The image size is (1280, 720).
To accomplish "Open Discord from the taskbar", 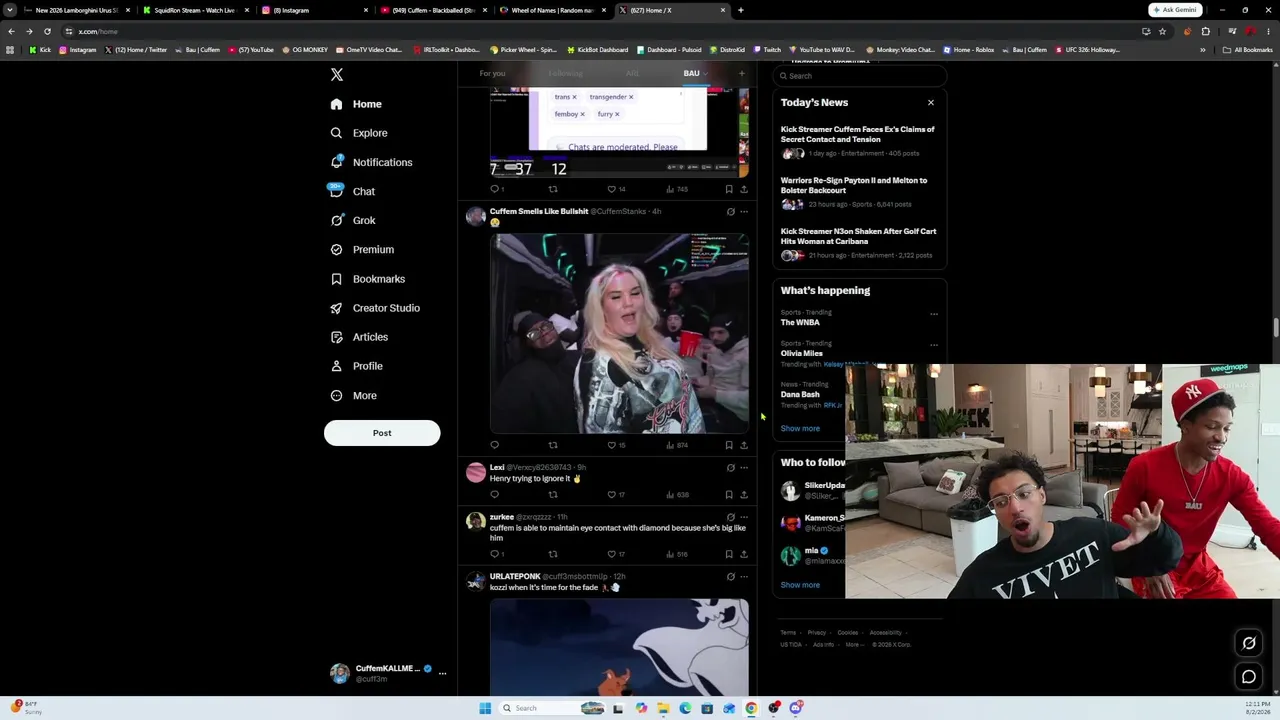I will pyautogui.click(x=796, y=708).
